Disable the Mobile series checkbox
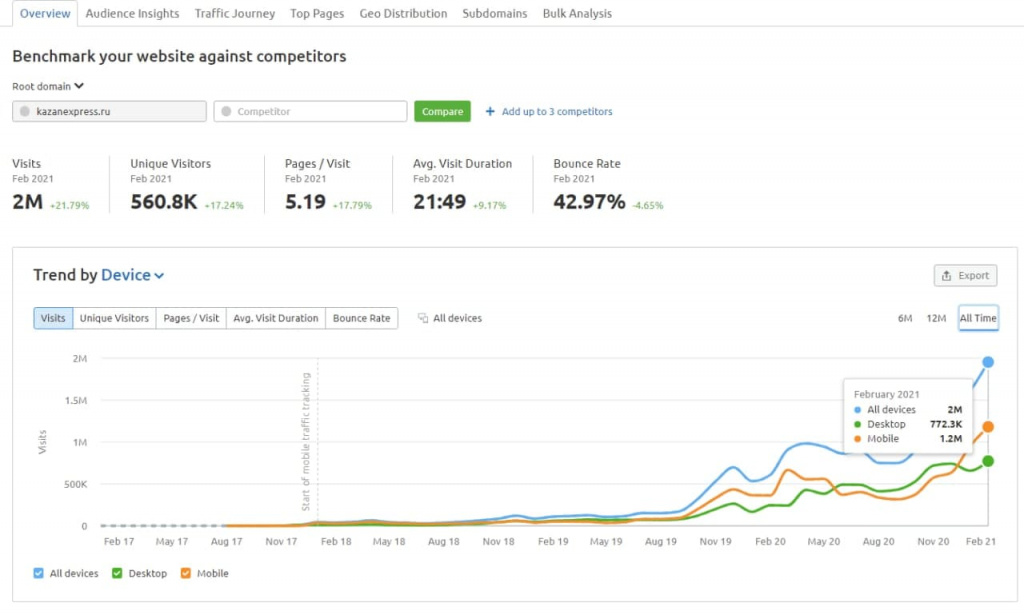Viewport: 1024px width, 615px height. point(185,574)
